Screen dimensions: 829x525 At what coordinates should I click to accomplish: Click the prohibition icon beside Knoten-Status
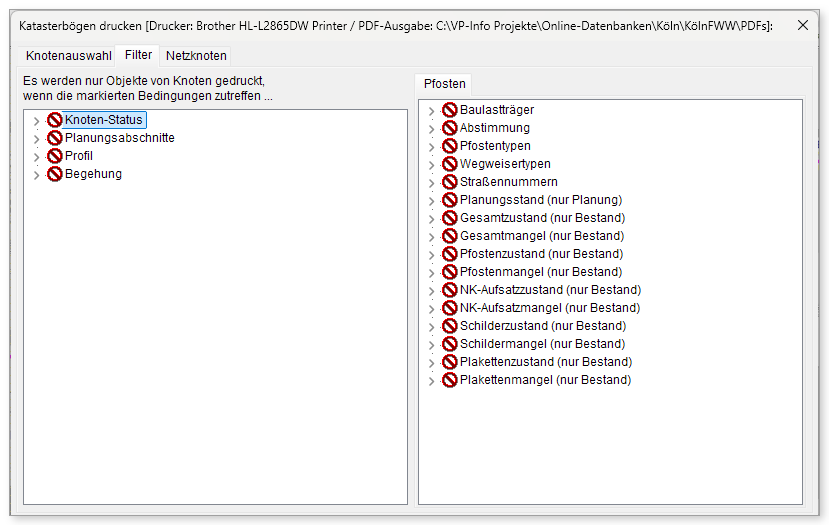54,120
